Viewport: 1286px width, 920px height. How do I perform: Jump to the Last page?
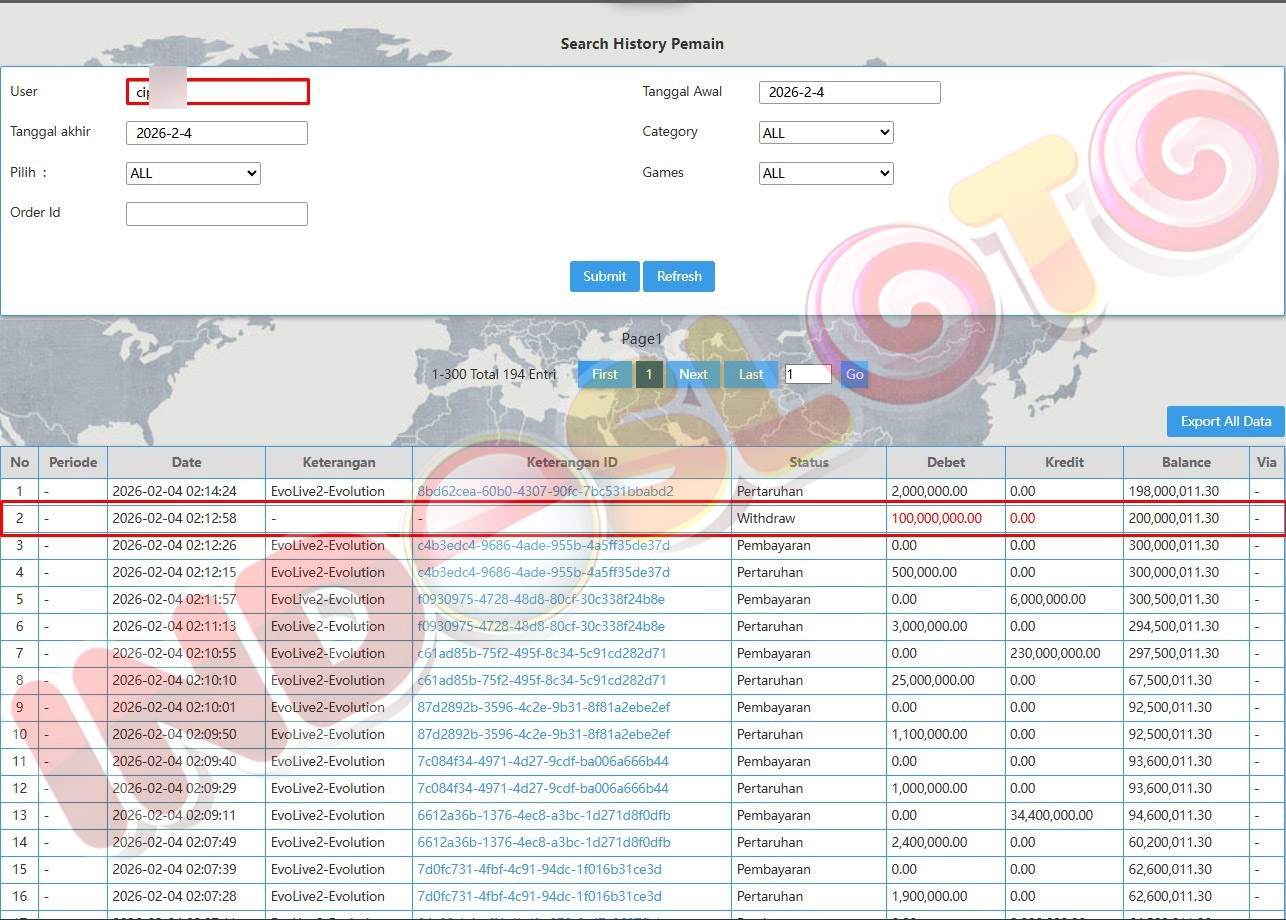coord(751,375)
